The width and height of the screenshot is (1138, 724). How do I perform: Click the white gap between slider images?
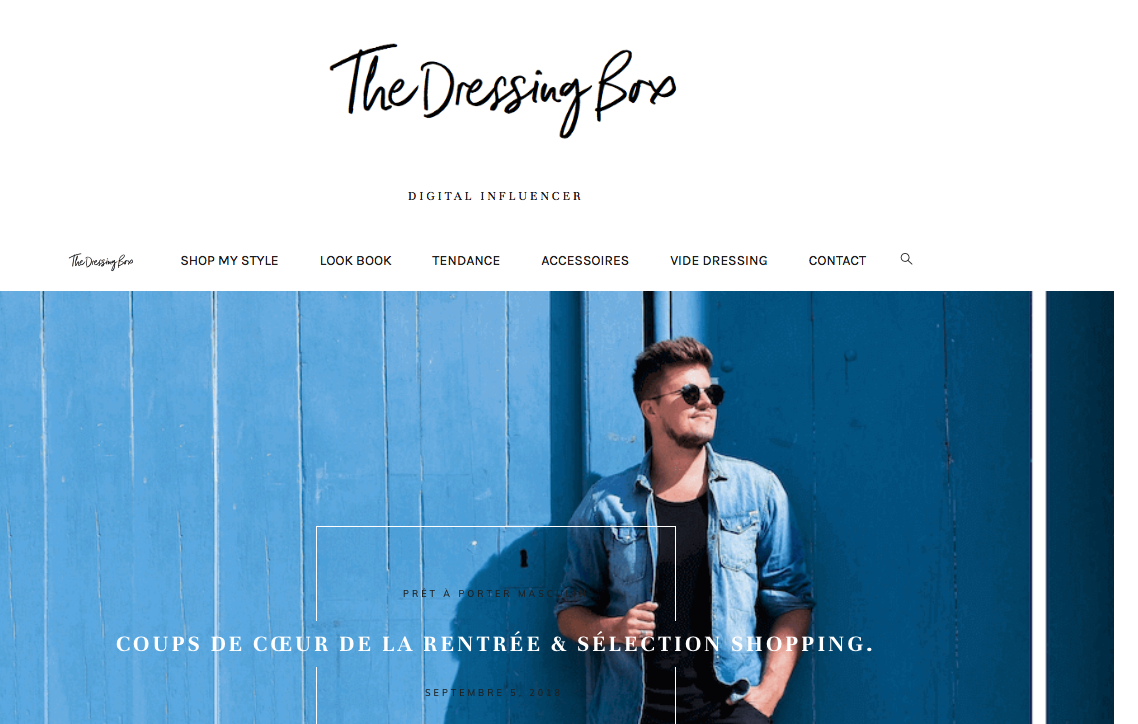coord(1039,507)
